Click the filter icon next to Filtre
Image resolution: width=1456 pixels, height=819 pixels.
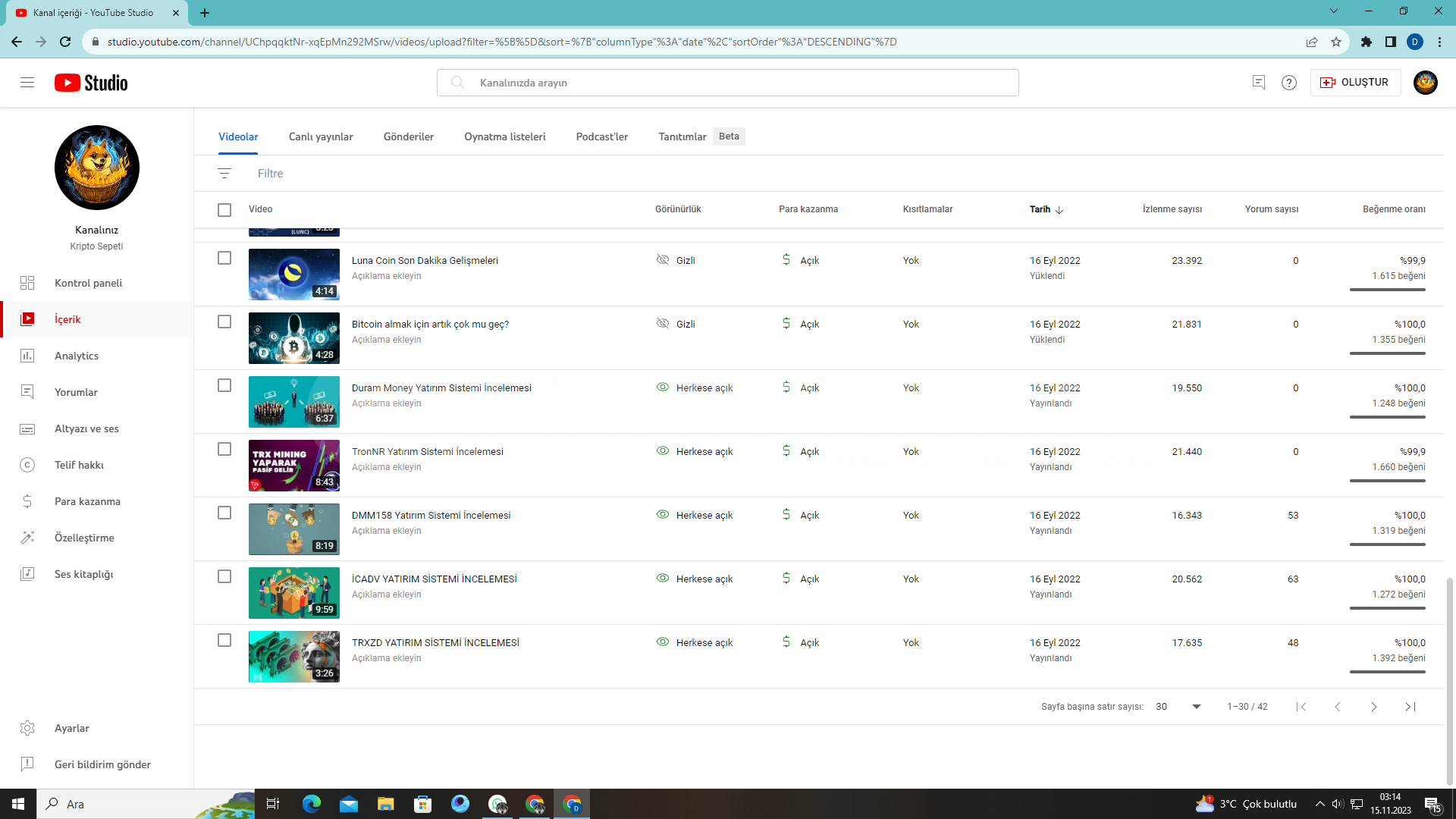[x=224, y=174]
